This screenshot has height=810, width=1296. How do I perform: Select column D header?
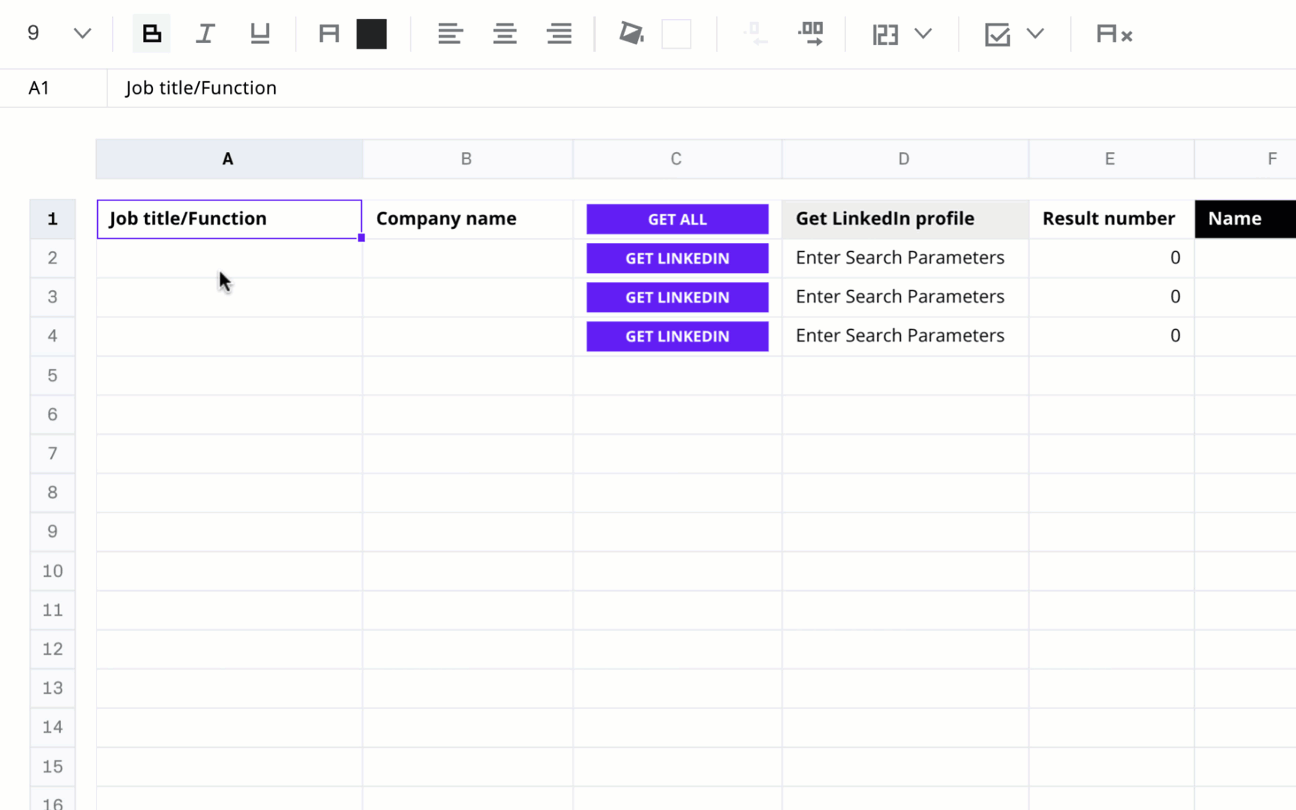pyautogui.click(x=904, y=159)
